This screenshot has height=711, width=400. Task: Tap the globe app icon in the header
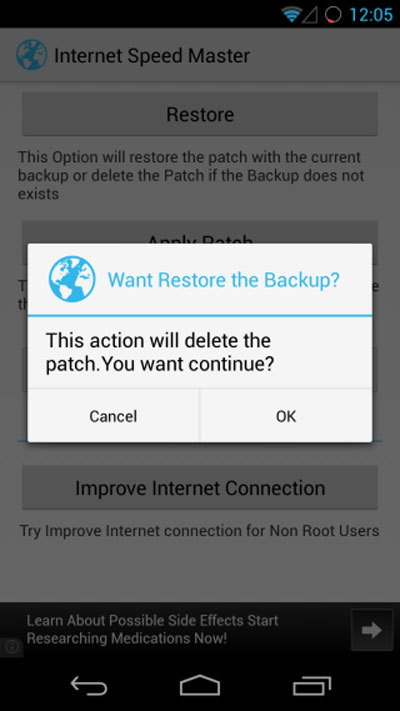[32, 55]
